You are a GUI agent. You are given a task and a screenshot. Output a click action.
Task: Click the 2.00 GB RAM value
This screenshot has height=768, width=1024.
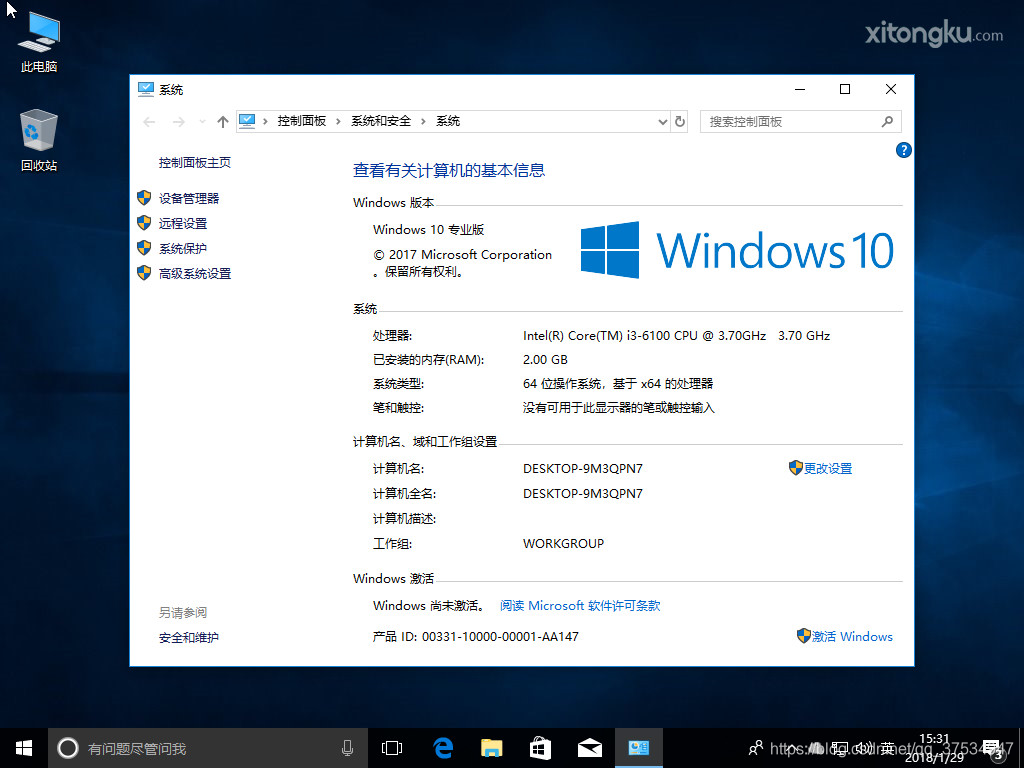coord(545,360)
